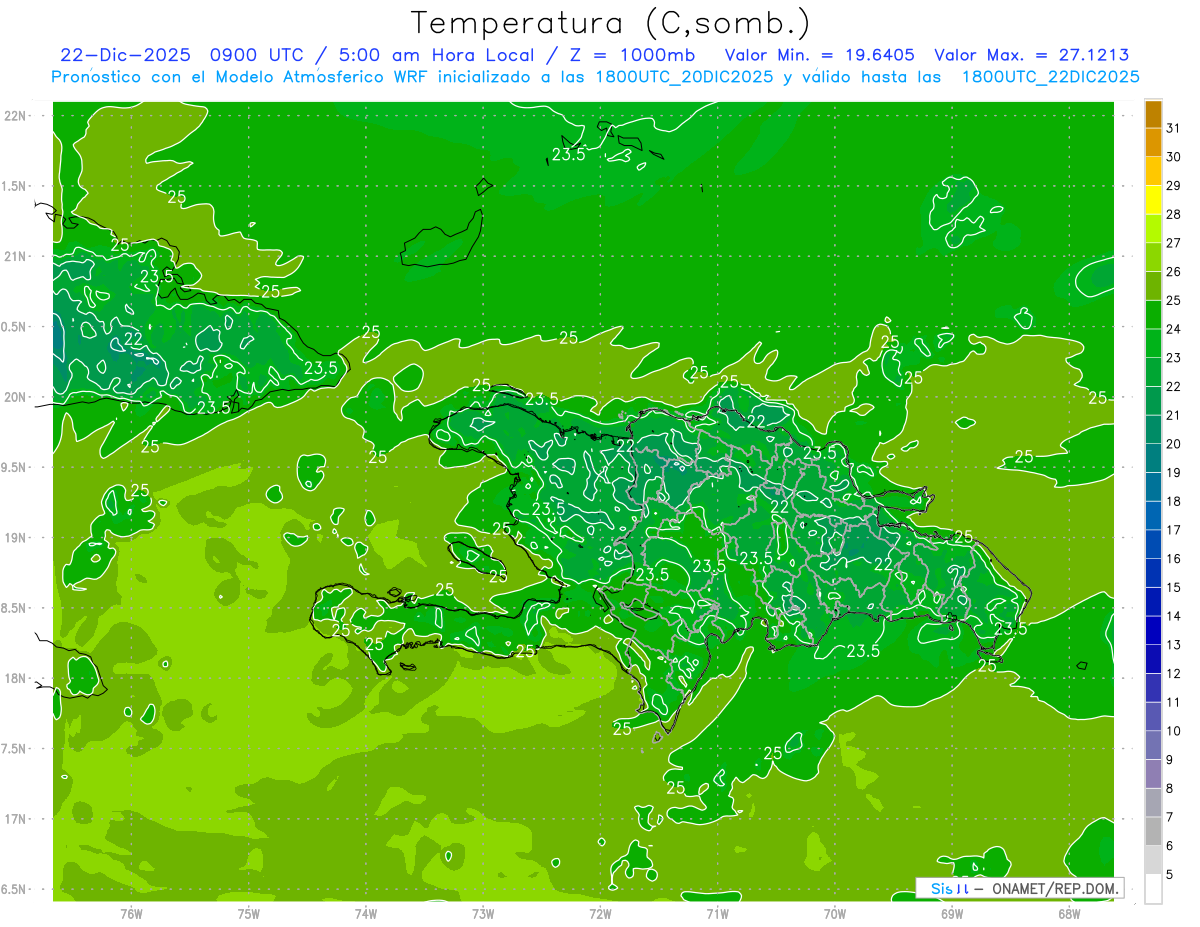This screenshot has height=927, width=1200.
Task: Click the longitude axis label "75W"
Action: [x=249, y=913]
